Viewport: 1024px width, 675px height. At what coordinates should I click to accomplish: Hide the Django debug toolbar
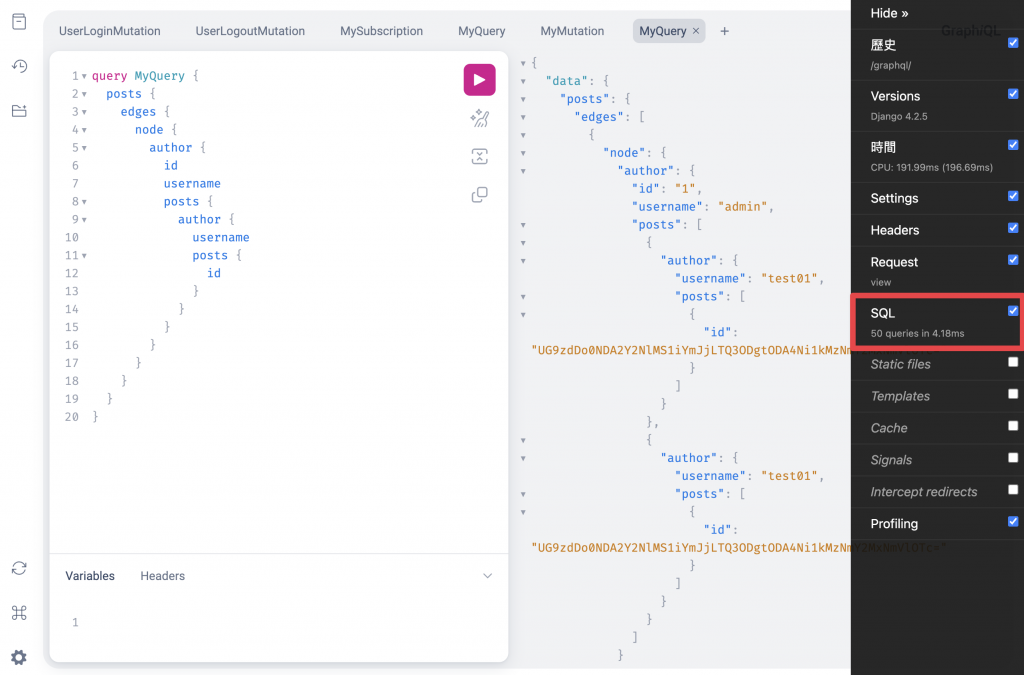click(x=889, y=13)
